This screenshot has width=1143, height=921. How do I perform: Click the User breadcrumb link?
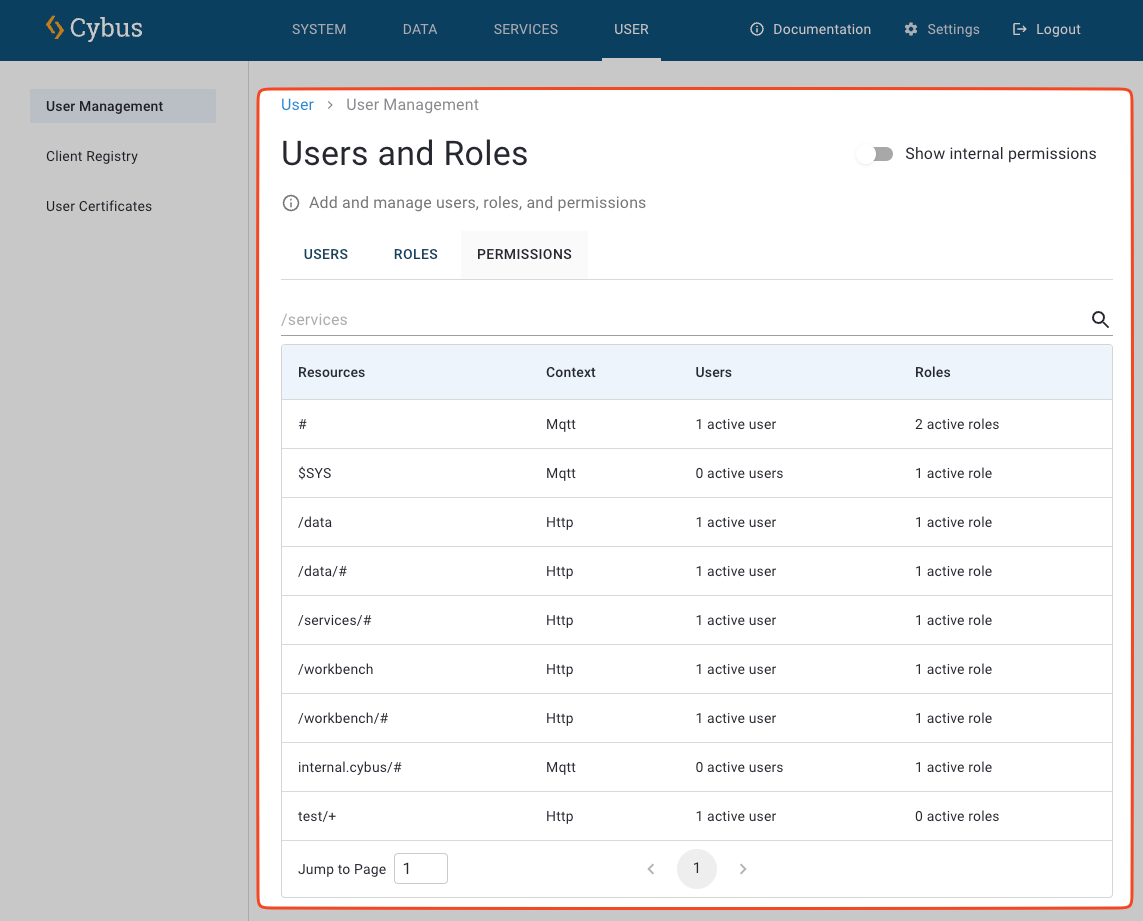click(297, 104)
